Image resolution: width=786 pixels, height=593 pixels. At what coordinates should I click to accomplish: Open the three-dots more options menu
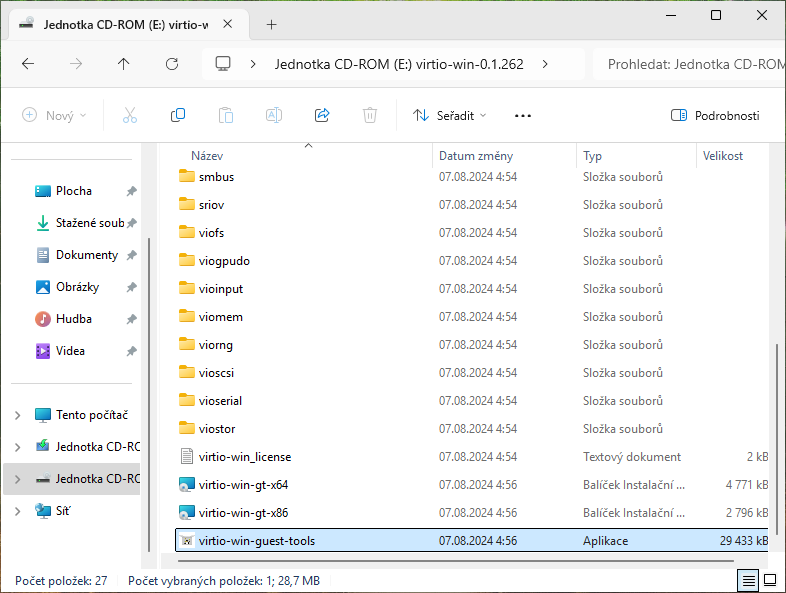pyautogui.click(x=523, y=116)
